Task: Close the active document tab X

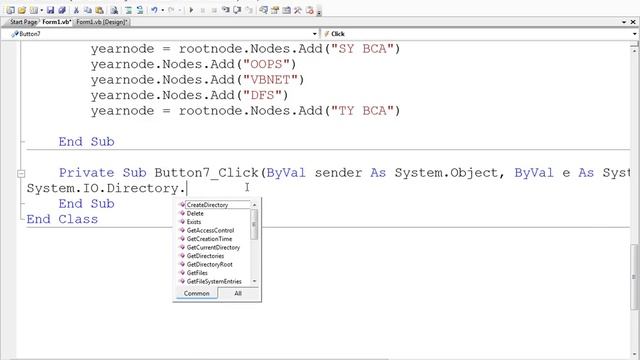Action: [633, 22]
